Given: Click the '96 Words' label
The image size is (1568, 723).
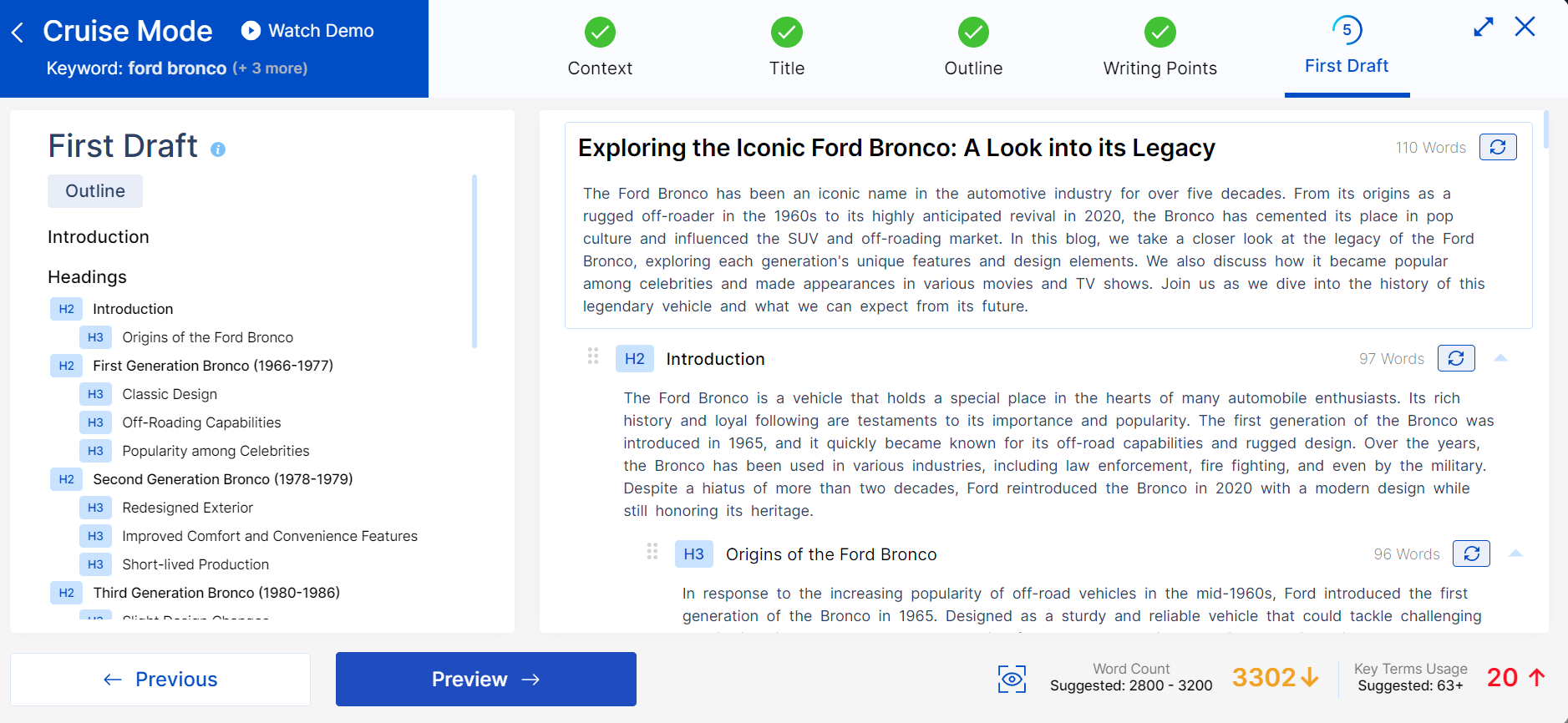Looking at the screenshot, I should pos(1407,554).
